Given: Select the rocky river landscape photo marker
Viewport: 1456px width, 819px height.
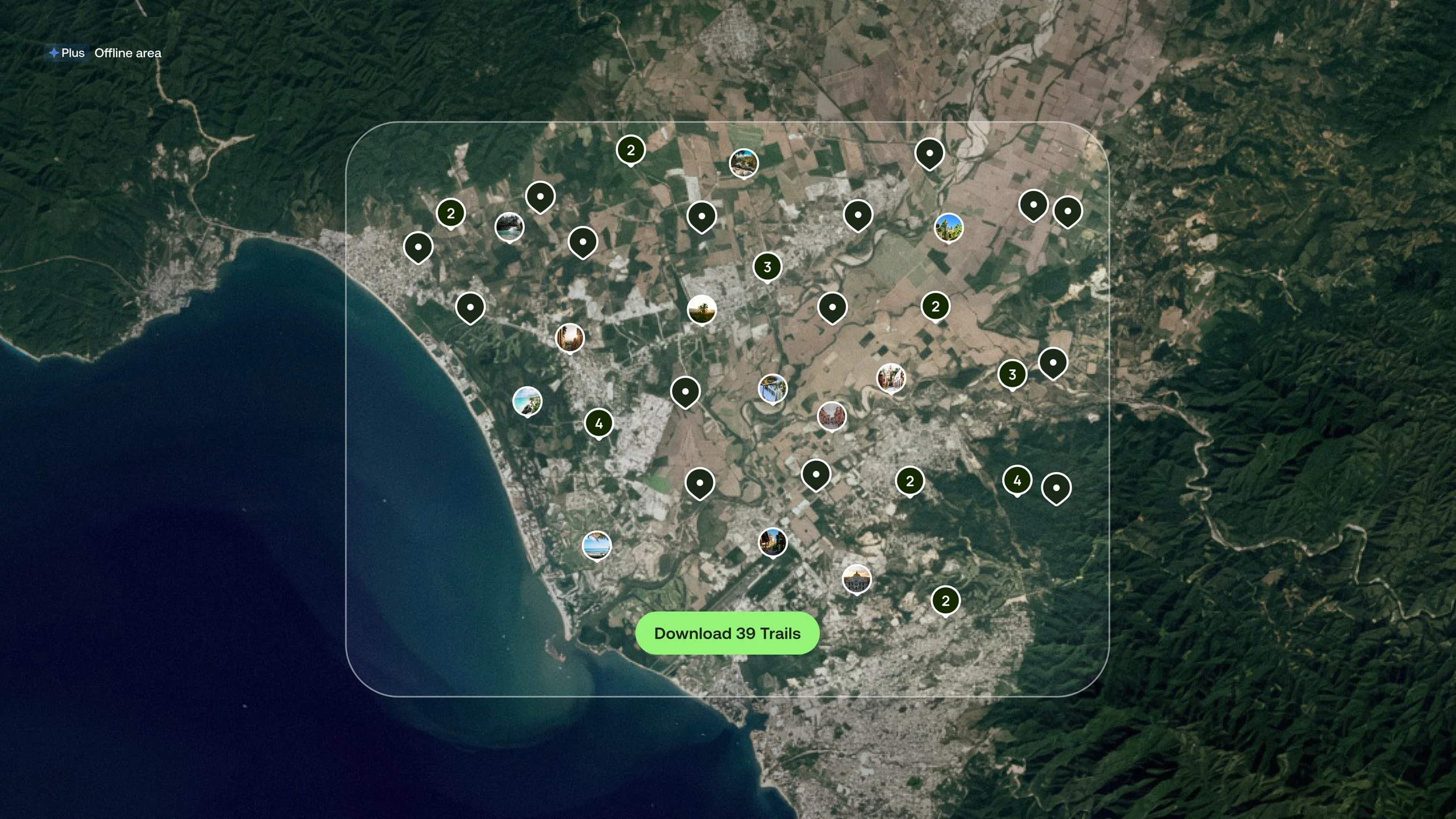Looking at the screenshot, I should point(744,163).
